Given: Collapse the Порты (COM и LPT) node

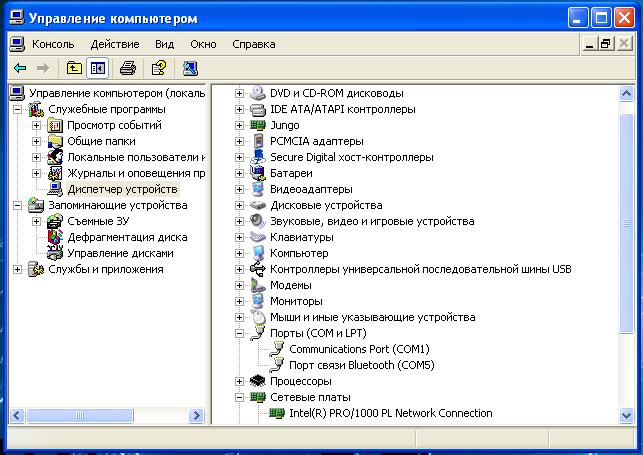Looking at the screenshot, I should (240, 333).
